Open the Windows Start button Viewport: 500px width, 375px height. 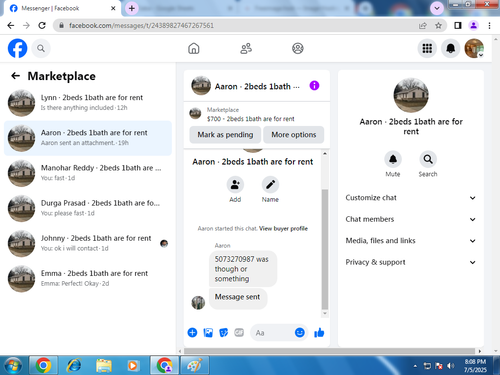tap(13, 366)
